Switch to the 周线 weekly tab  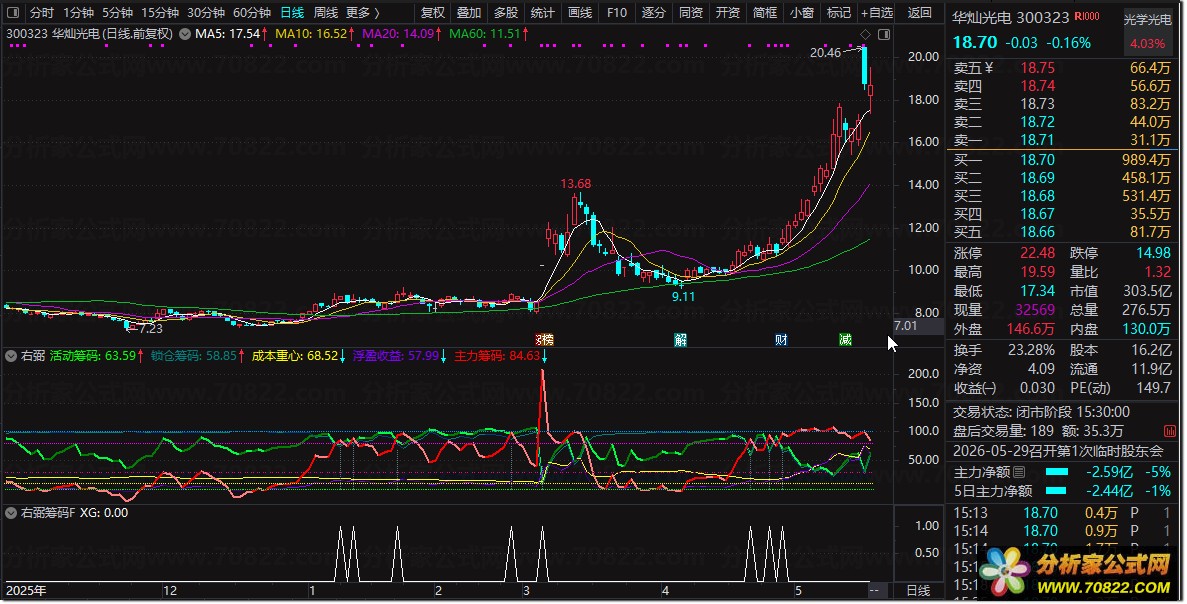point(326,13)
